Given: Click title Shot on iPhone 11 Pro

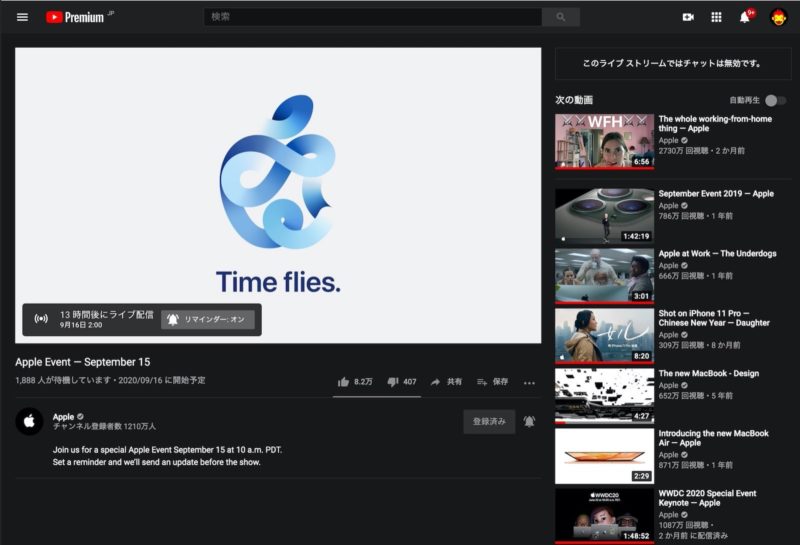Looking at the screenshot, I should [x=714, y=318].
